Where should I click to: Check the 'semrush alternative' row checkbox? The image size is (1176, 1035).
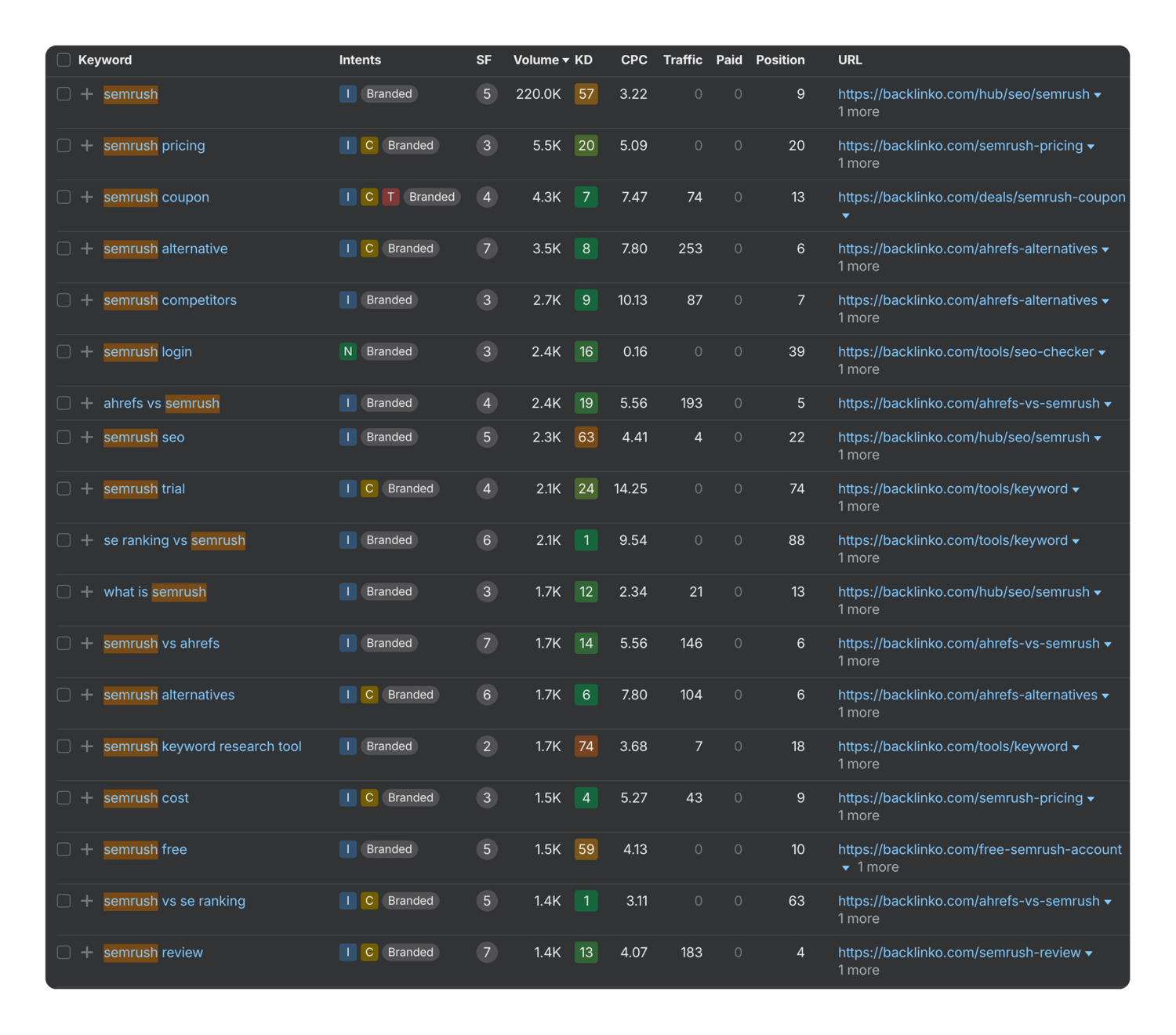(64, 249)
